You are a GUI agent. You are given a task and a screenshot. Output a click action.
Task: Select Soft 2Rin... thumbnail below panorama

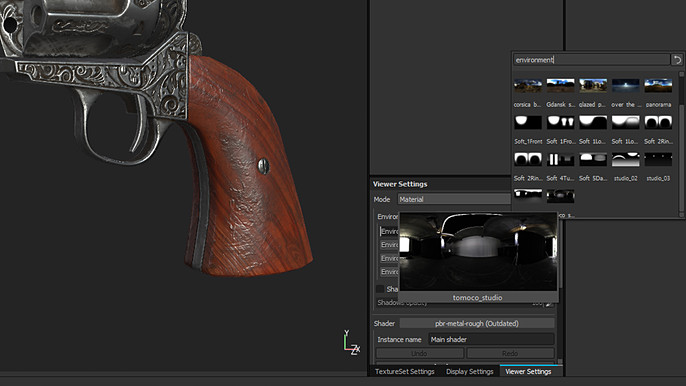click(658, 122)
